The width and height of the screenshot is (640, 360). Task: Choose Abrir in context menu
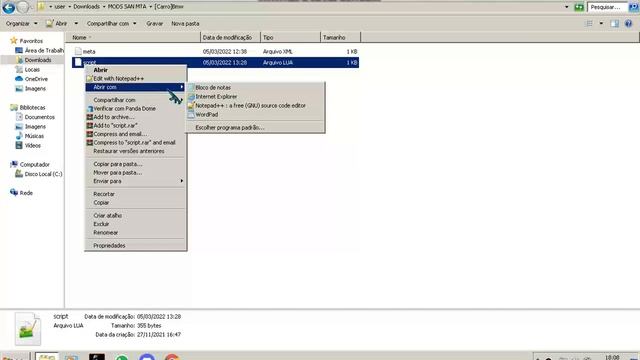click(x=100, y=70)
